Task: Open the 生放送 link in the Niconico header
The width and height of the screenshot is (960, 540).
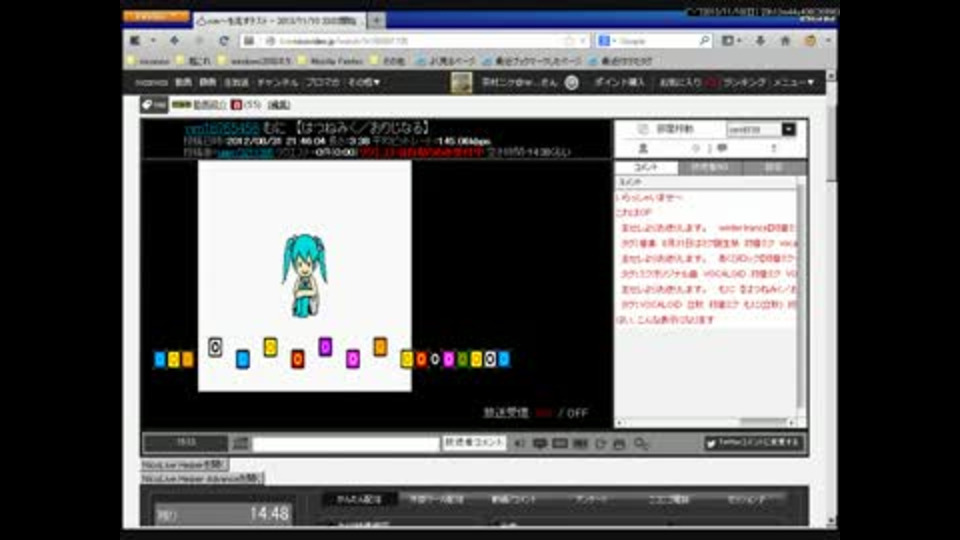Action: (236, 82)
